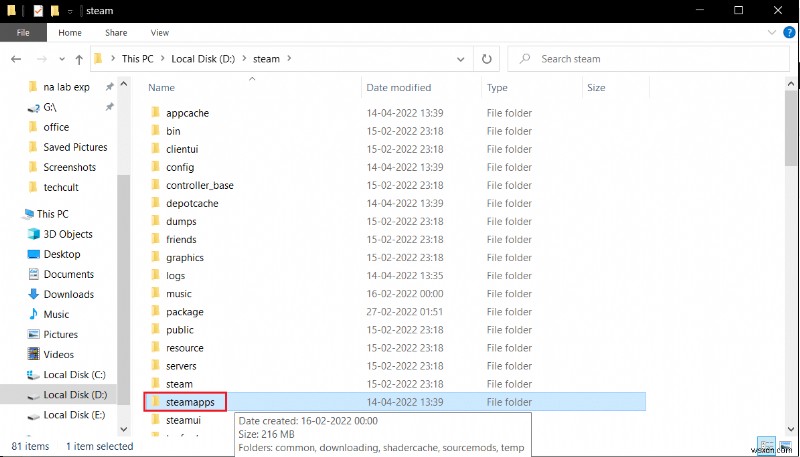Refresh the steam folder view
The width and height of the screenshot is (800, 457).
(487, 59)
